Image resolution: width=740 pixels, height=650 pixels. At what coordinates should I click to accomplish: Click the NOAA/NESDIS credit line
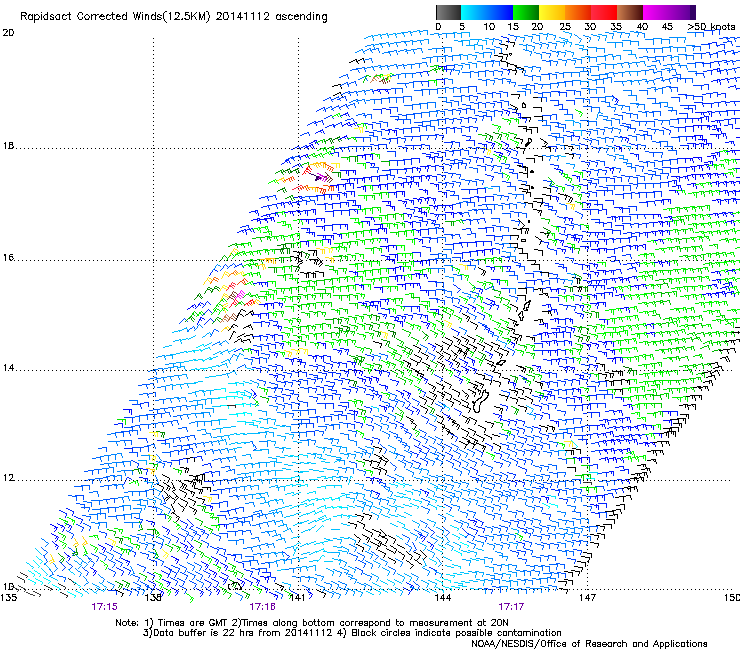[589, 644]
